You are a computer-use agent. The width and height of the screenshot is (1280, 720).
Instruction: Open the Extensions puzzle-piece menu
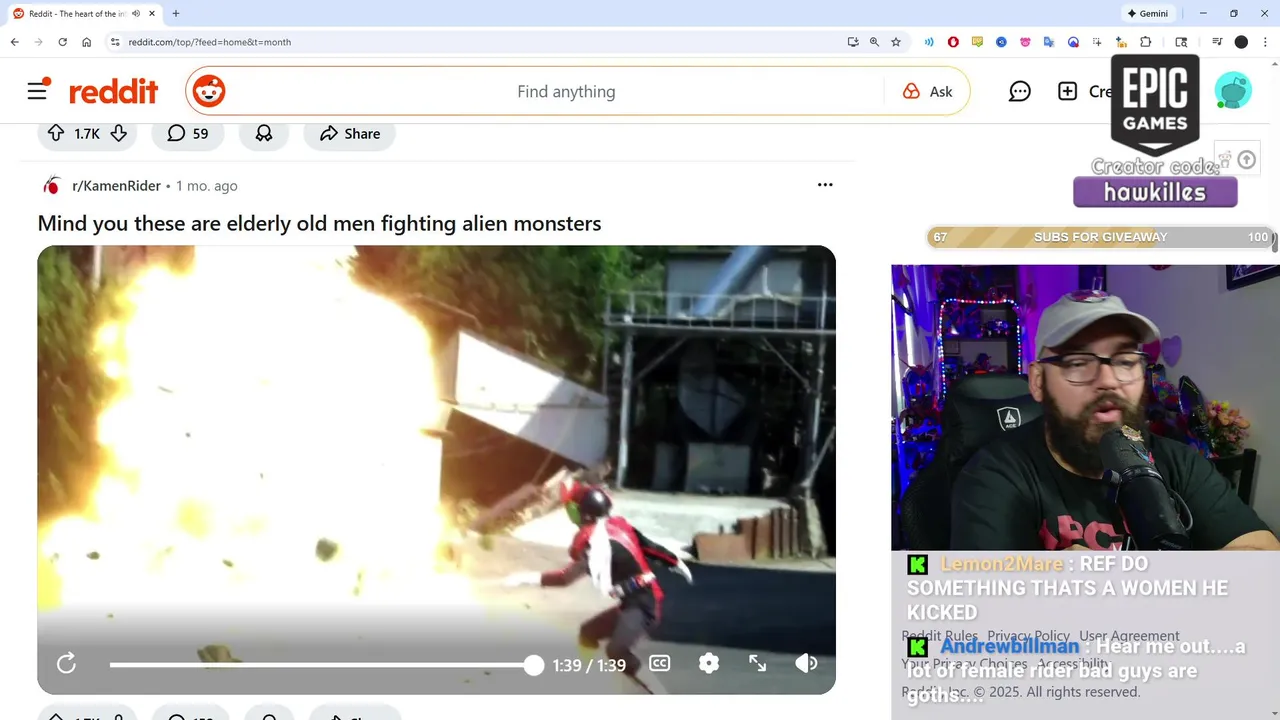1146,42
